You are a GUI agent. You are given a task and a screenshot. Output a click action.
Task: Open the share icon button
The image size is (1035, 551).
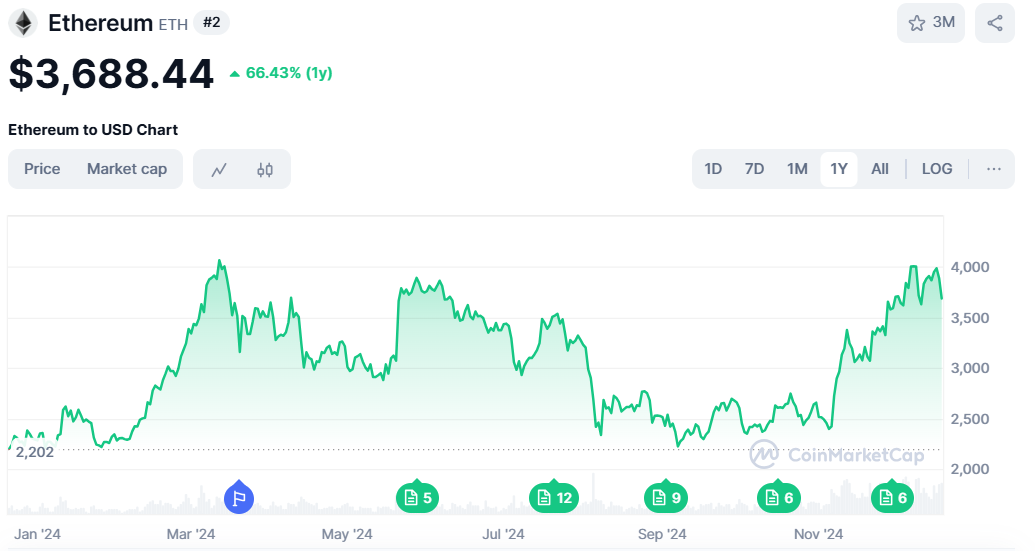pos(994,23)
